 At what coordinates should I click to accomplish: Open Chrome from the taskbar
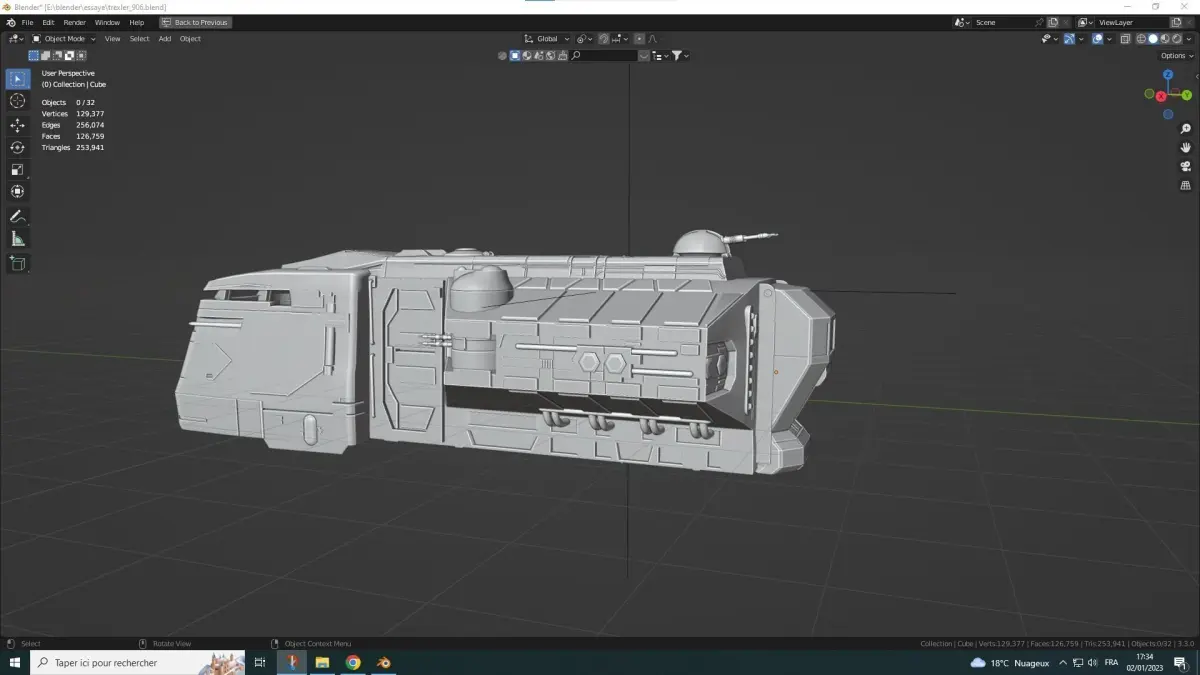pyautogui.click(x=353, y=662)
